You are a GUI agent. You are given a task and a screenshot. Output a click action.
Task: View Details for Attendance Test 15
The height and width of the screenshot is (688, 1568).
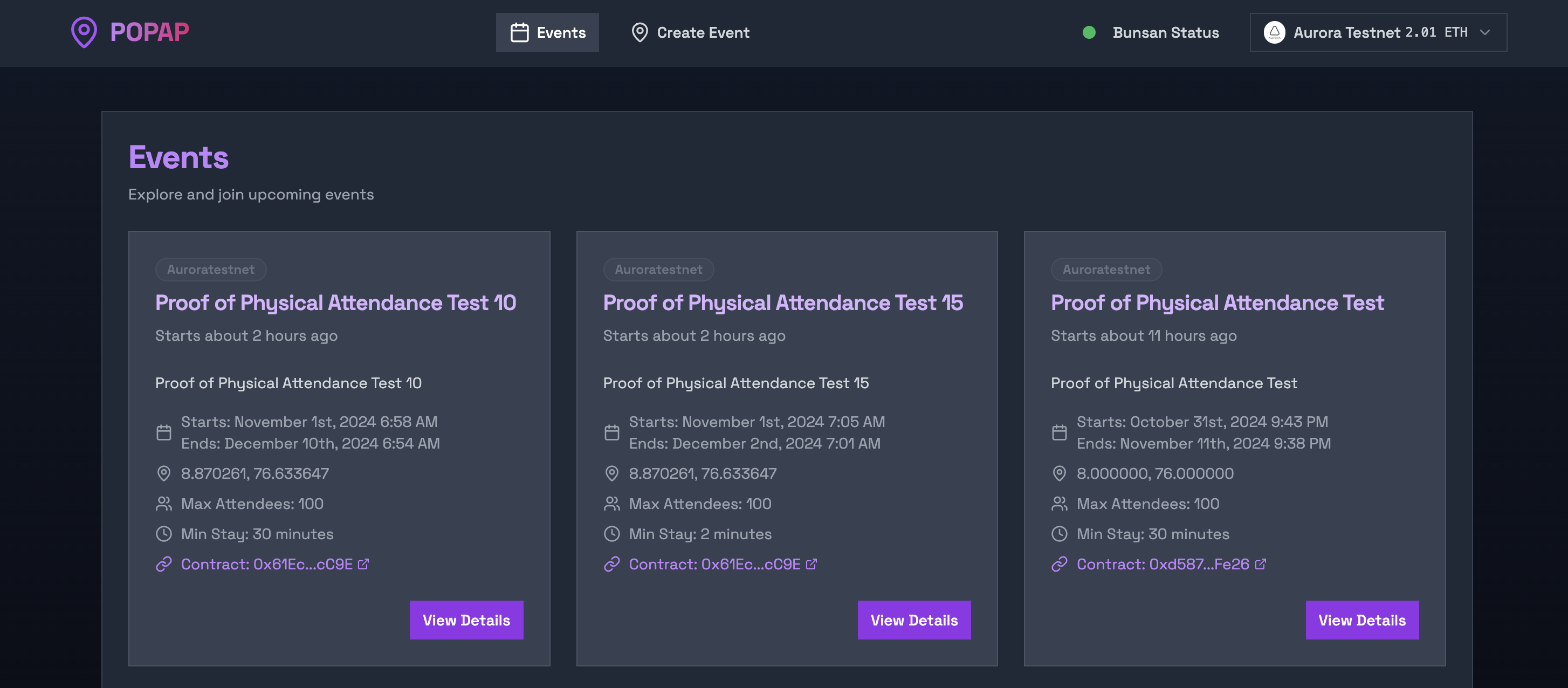(913, 620)
